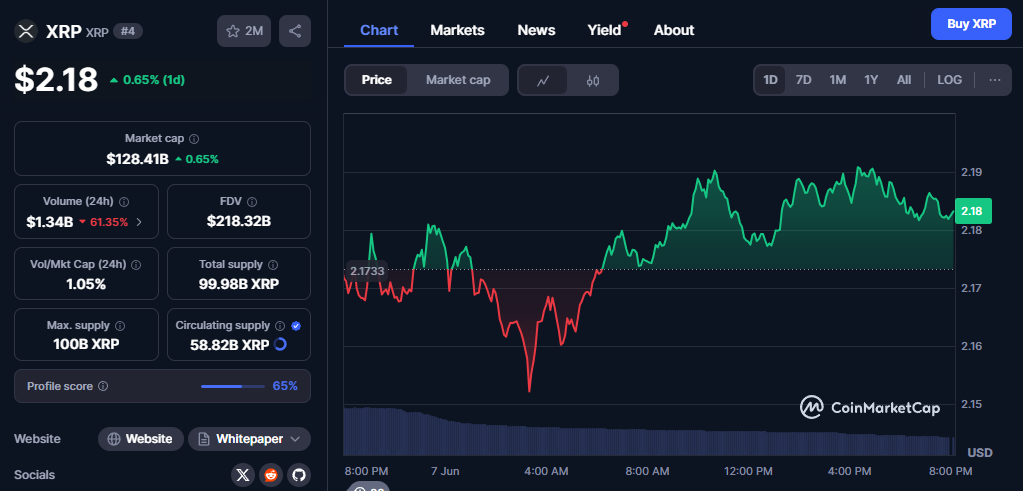The height and width of the screenshot is (491, 1023).
Task: Open the Reddit social icon
Action: point(271,475)
